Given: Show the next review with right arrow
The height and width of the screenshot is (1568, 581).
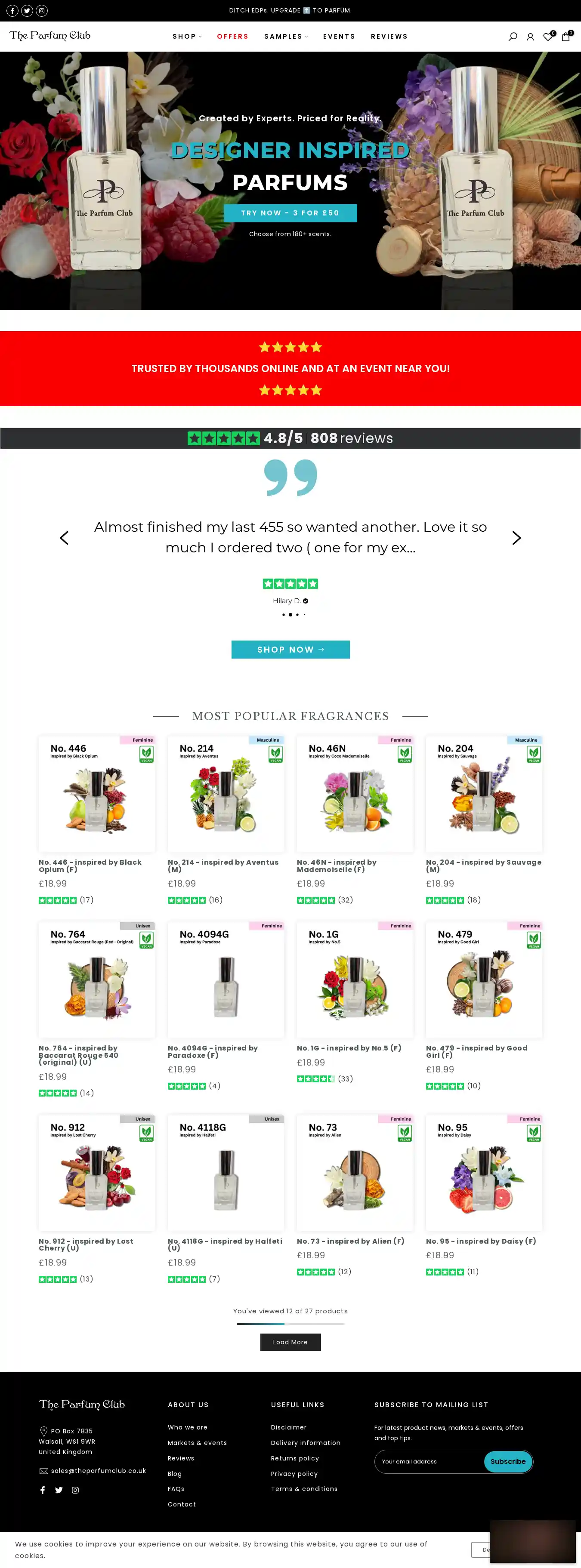Looking at the screenshot, I should pyautogui.click(x=516, y=537).
